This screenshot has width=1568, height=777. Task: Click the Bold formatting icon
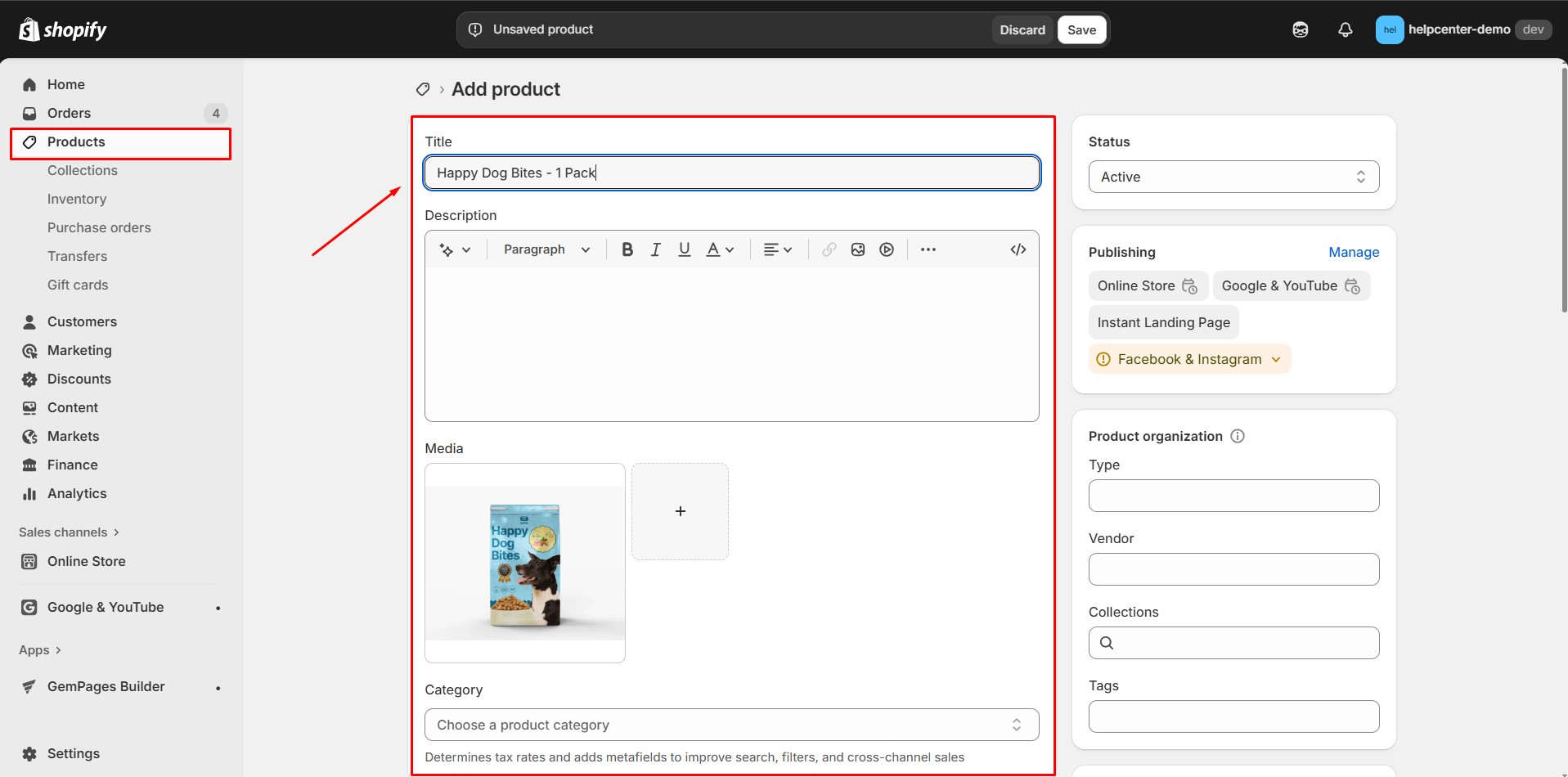(x=627, y=249)
